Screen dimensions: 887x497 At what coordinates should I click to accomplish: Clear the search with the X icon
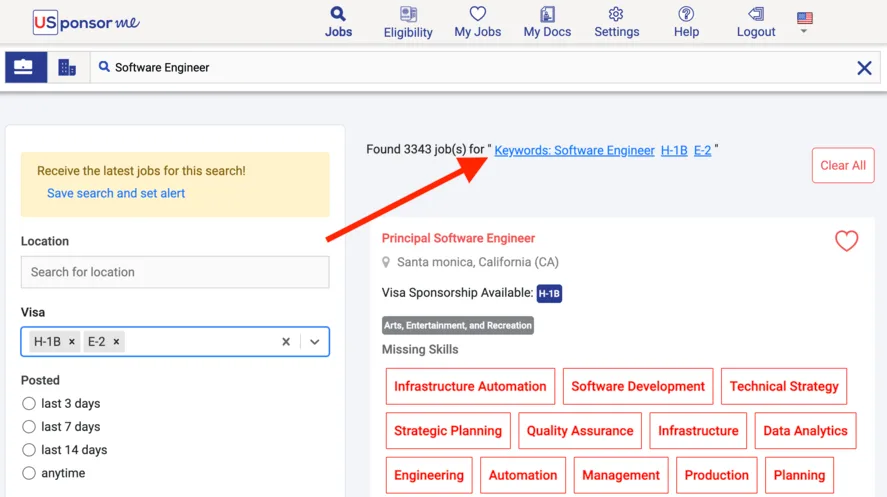click(864, 68)
